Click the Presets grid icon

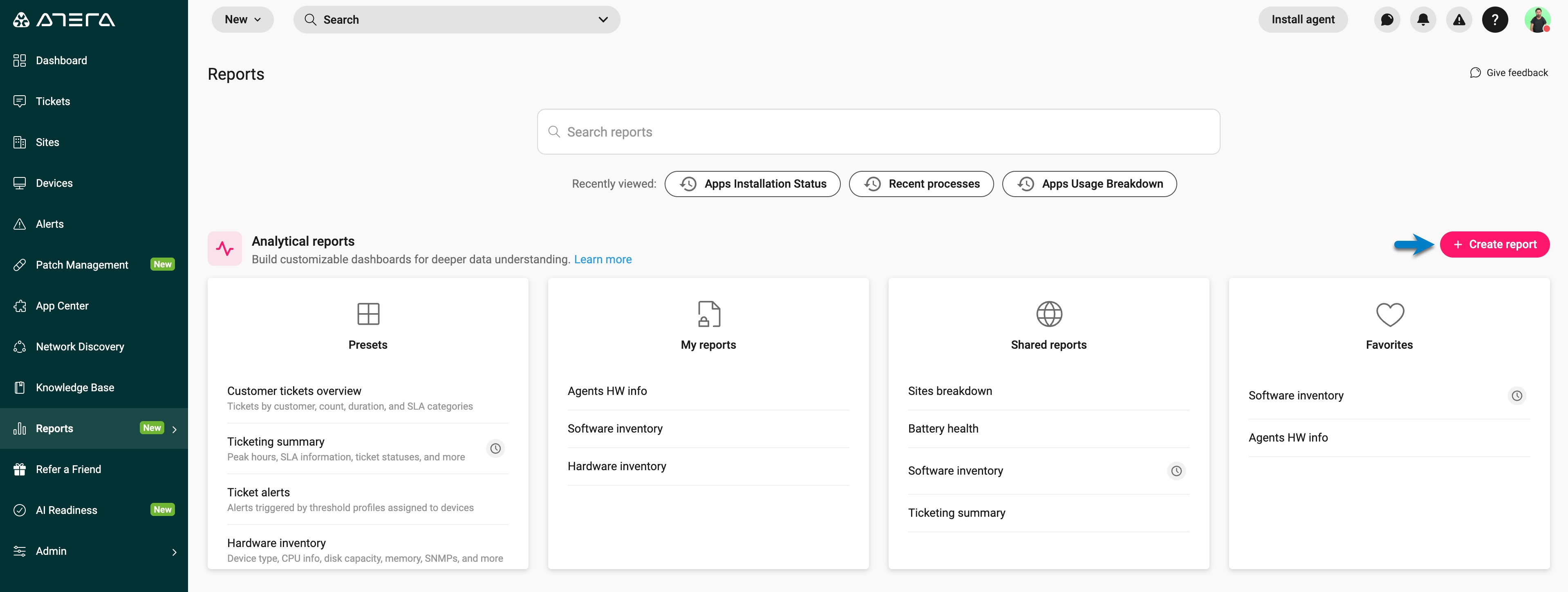click(x=368, y=314)
